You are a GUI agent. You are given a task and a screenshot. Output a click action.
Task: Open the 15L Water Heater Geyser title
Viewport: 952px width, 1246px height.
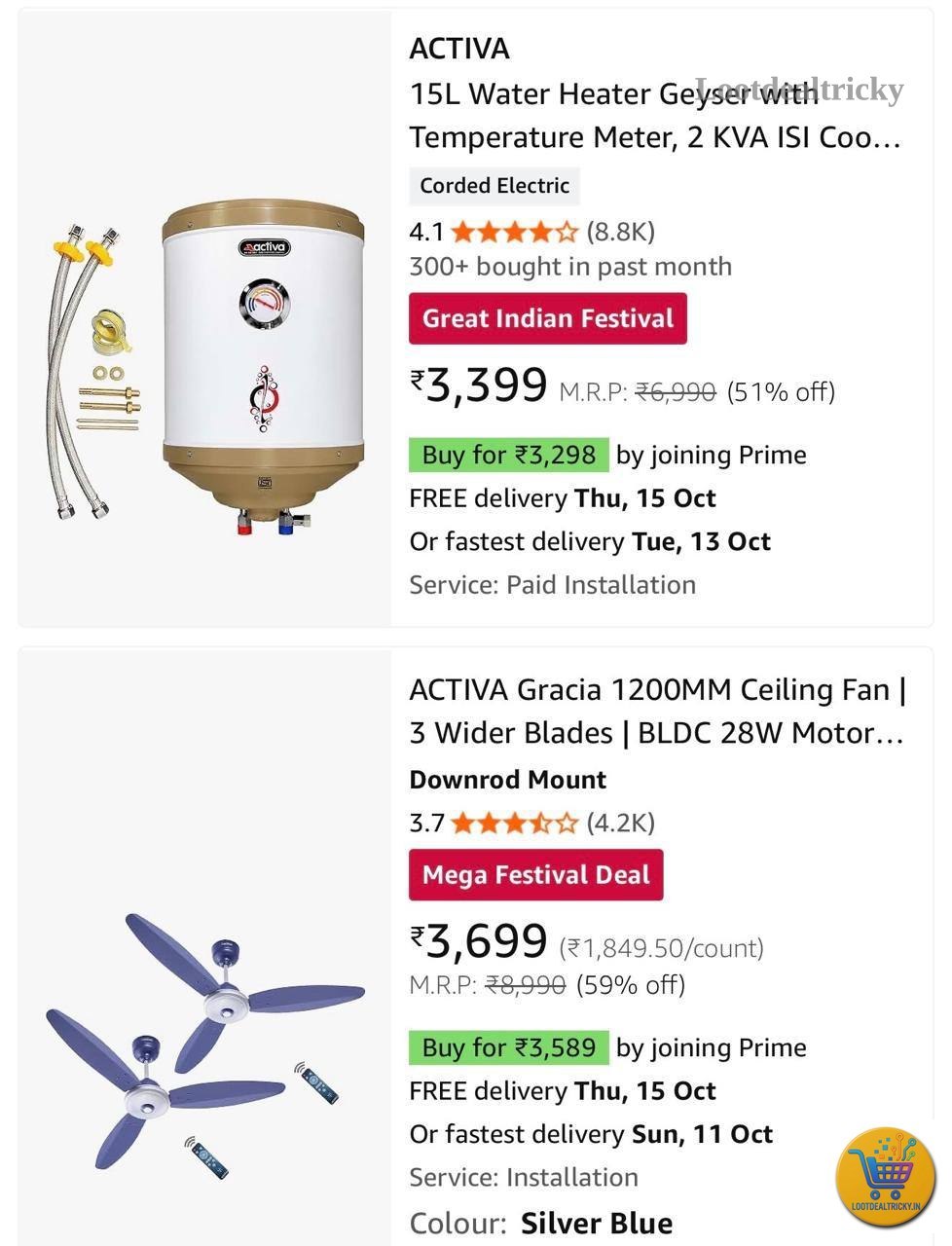pyautogui.click(x=655, y=116)
